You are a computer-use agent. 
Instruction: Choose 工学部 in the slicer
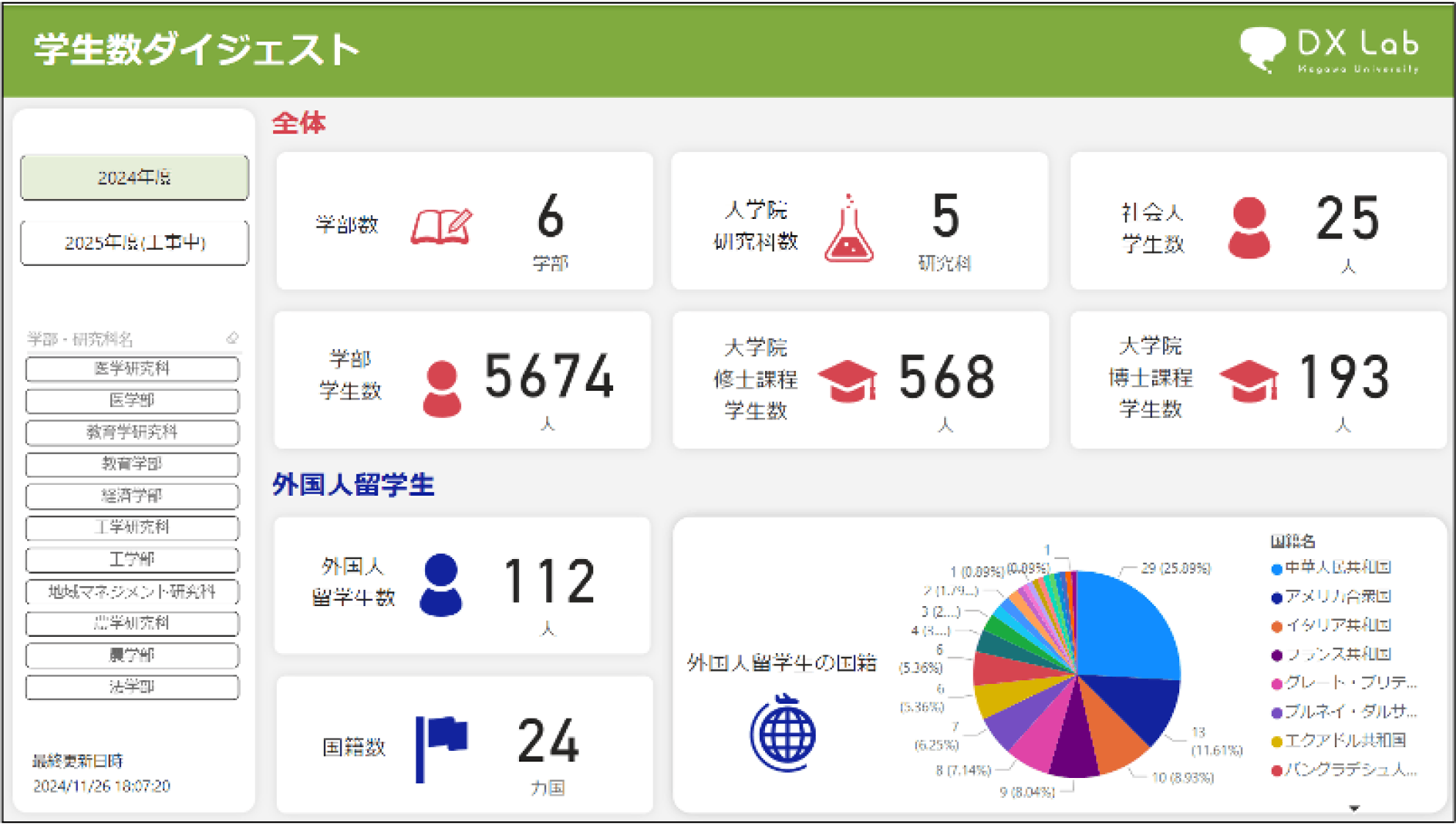pos(132,559)
